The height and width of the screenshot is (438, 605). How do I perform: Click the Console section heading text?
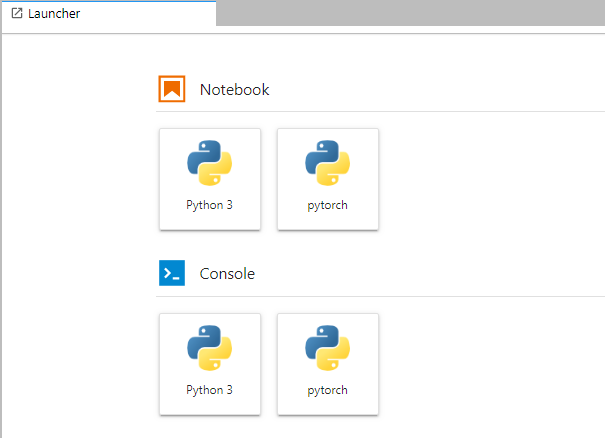click(x=227, y=274)
